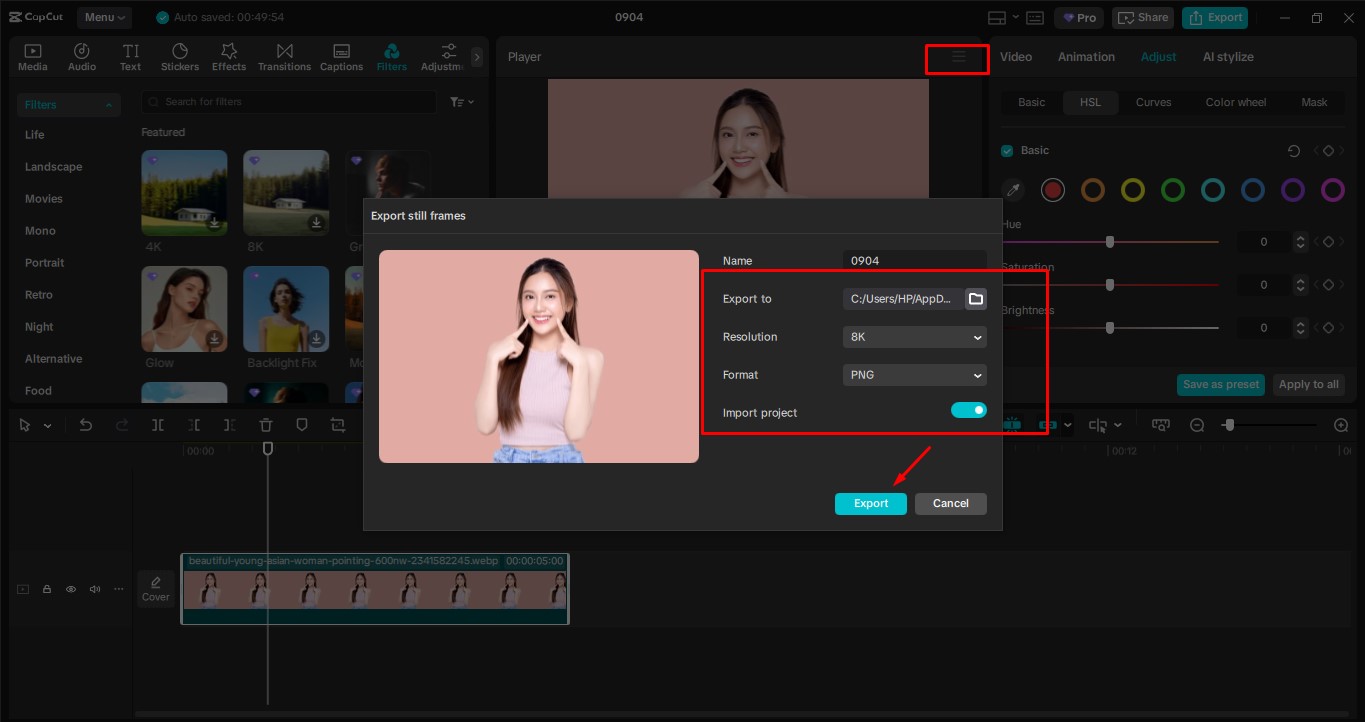Click the timeline zoom out magnifier icon
The height and width of the screenshot is (722, 1365).
[1197, 424]
